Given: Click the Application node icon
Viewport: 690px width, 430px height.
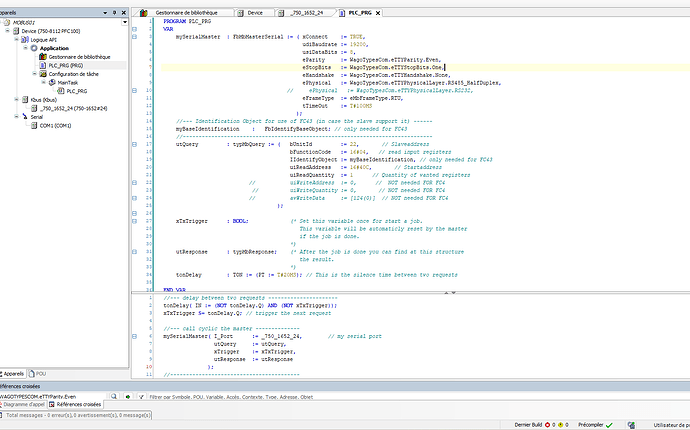Looking at the screenshot, I should click(35, 48).
